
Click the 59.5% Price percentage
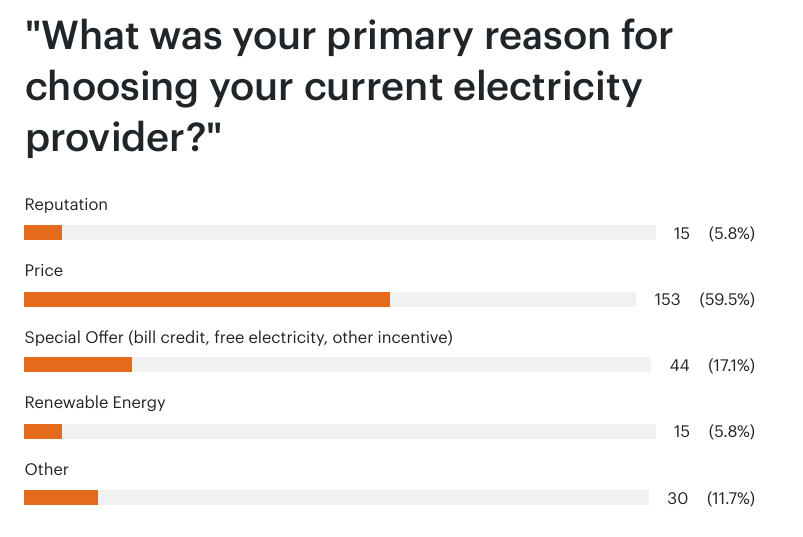(x=727, y=299)
